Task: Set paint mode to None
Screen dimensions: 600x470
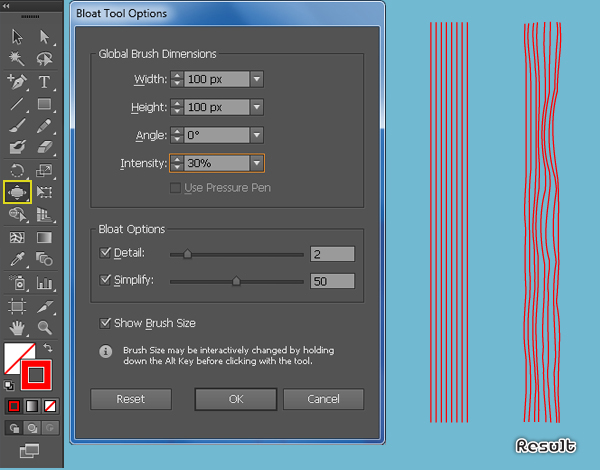Action: click(50, 406)
